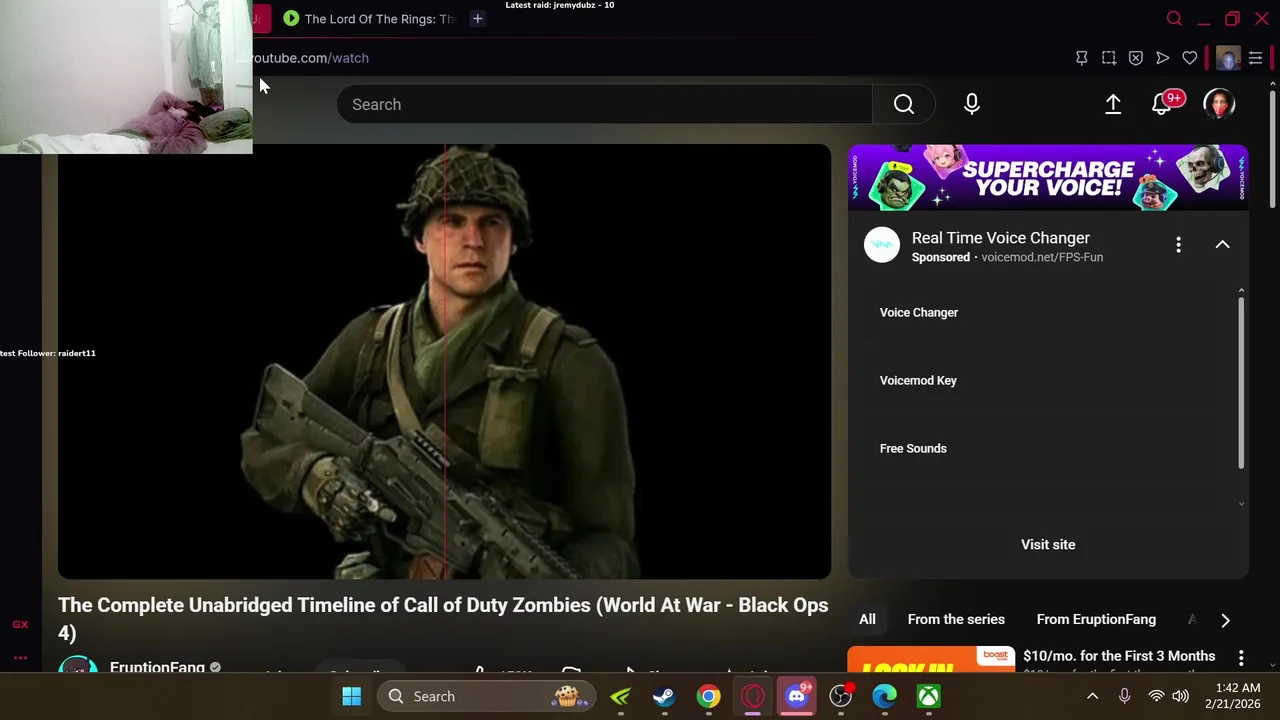Select Voice Changer ad link

(x=919, y=312)
